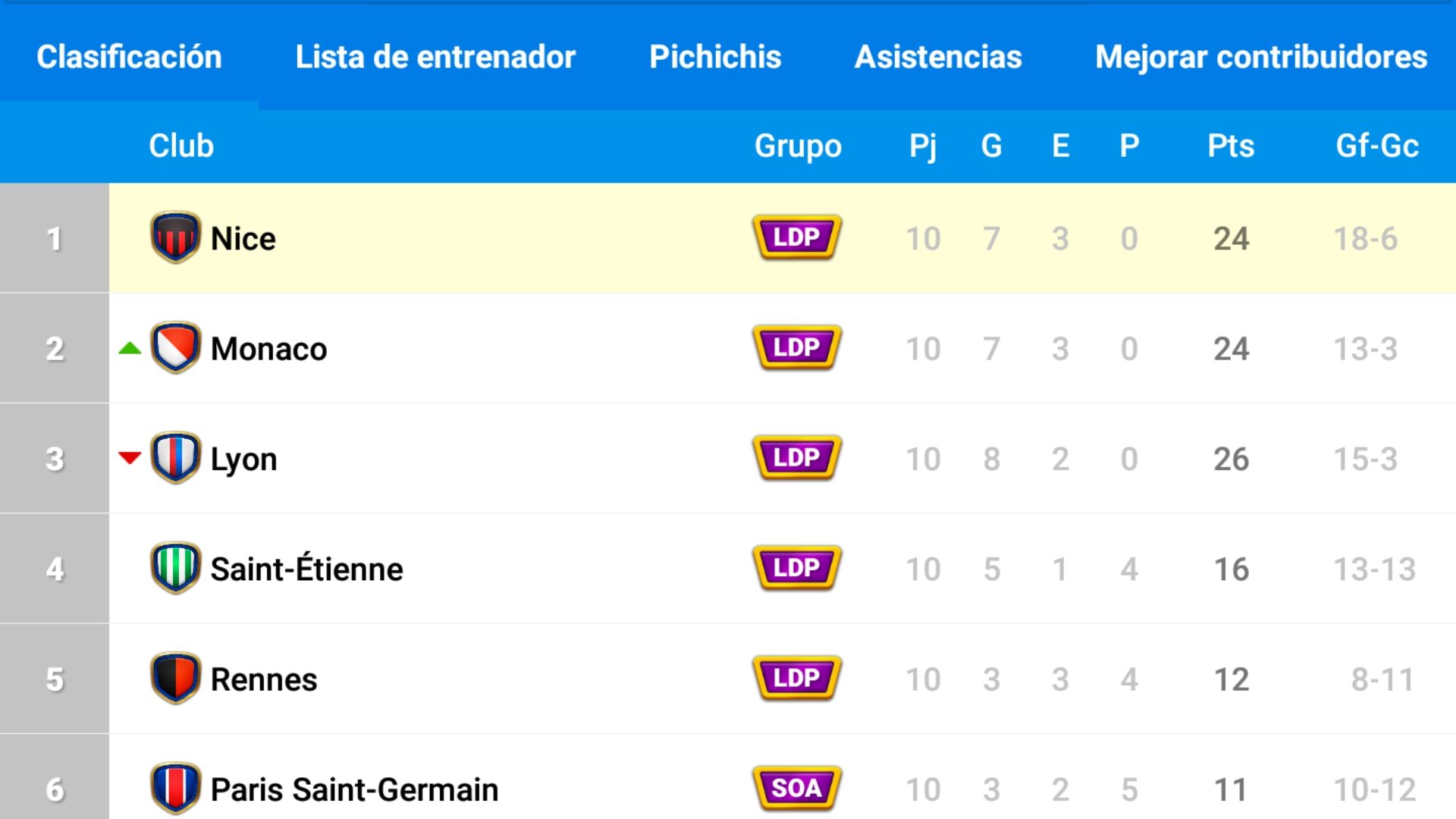This screenshot has width=1456, height=819.
Task: Click the green up arrow beside Monaco
Action: (130, 349)
